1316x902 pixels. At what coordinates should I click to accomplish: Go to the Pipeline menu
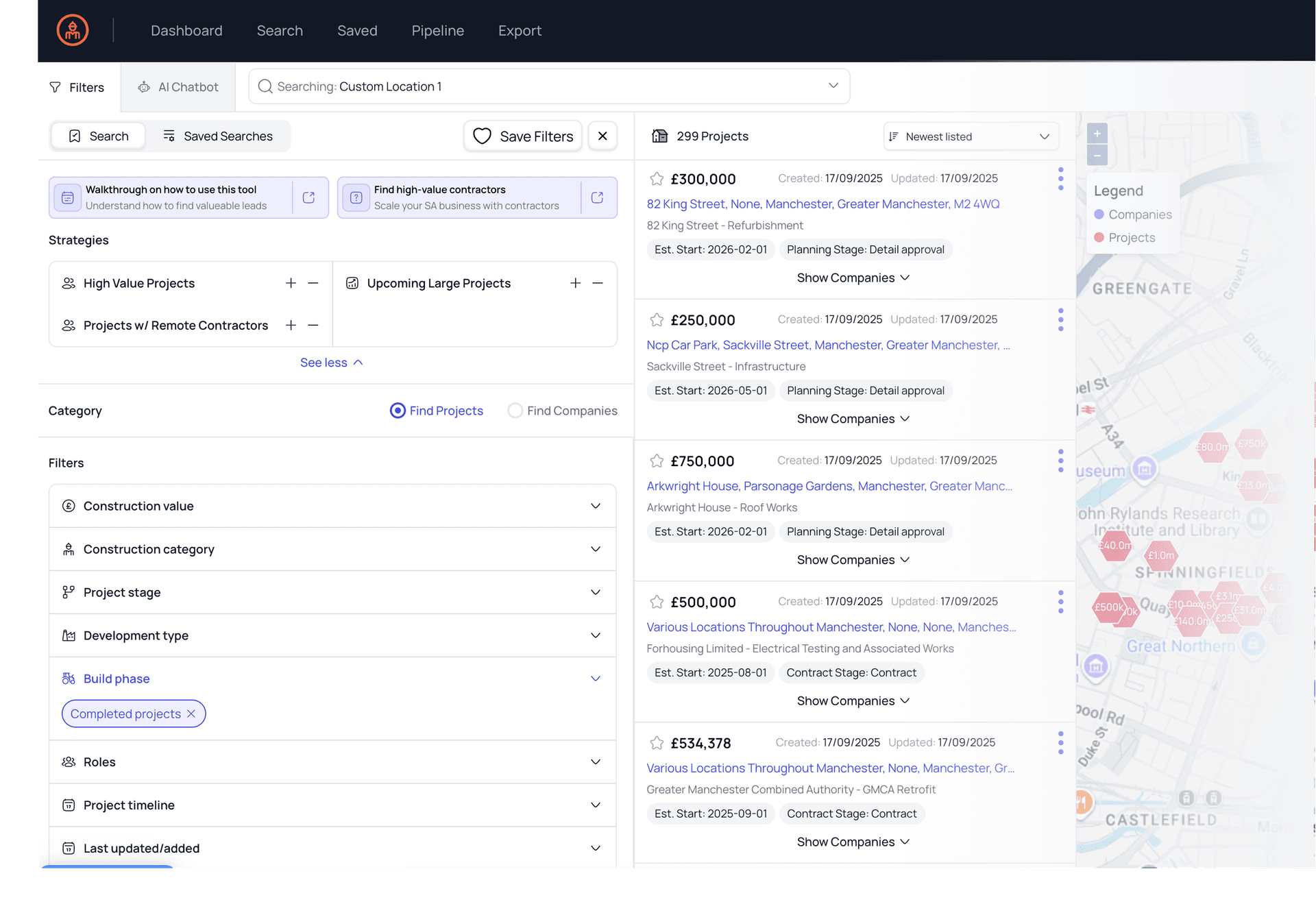pos(437,31)
